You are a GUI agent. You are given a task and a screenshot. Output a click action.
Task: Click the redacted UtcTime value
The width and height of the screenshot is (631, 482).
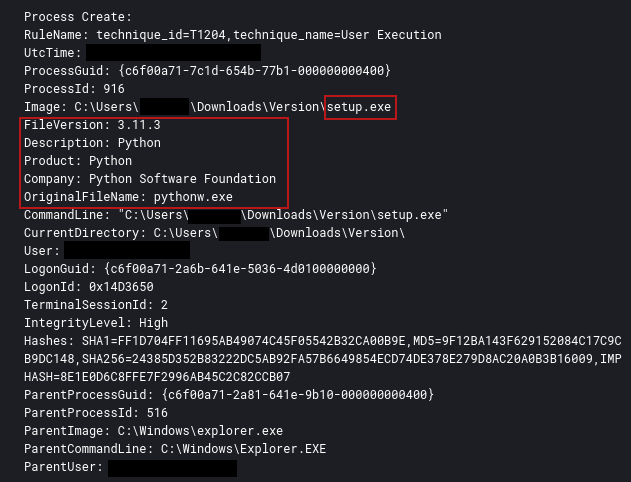point(173,53)
